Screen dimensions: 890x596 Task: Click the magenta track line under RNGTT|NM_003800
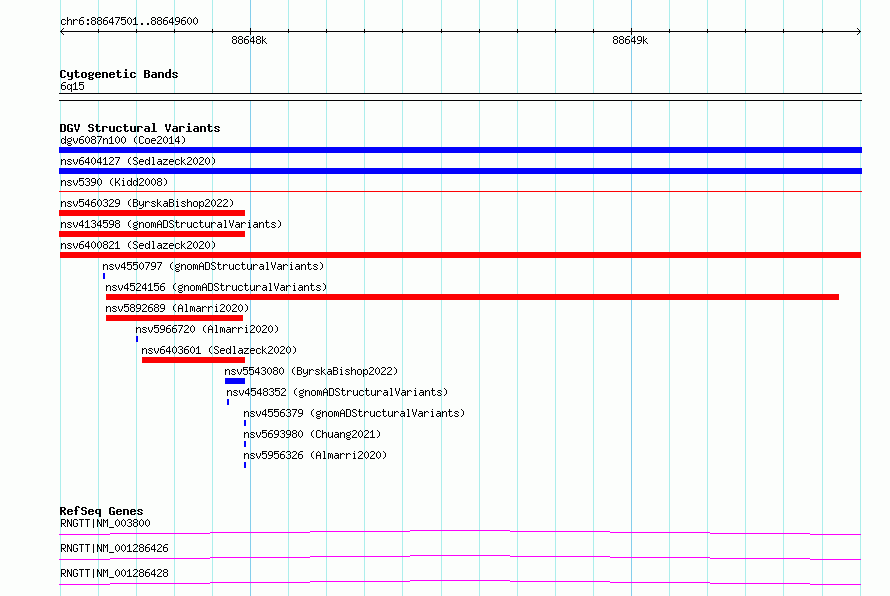[x=460, y=532]
